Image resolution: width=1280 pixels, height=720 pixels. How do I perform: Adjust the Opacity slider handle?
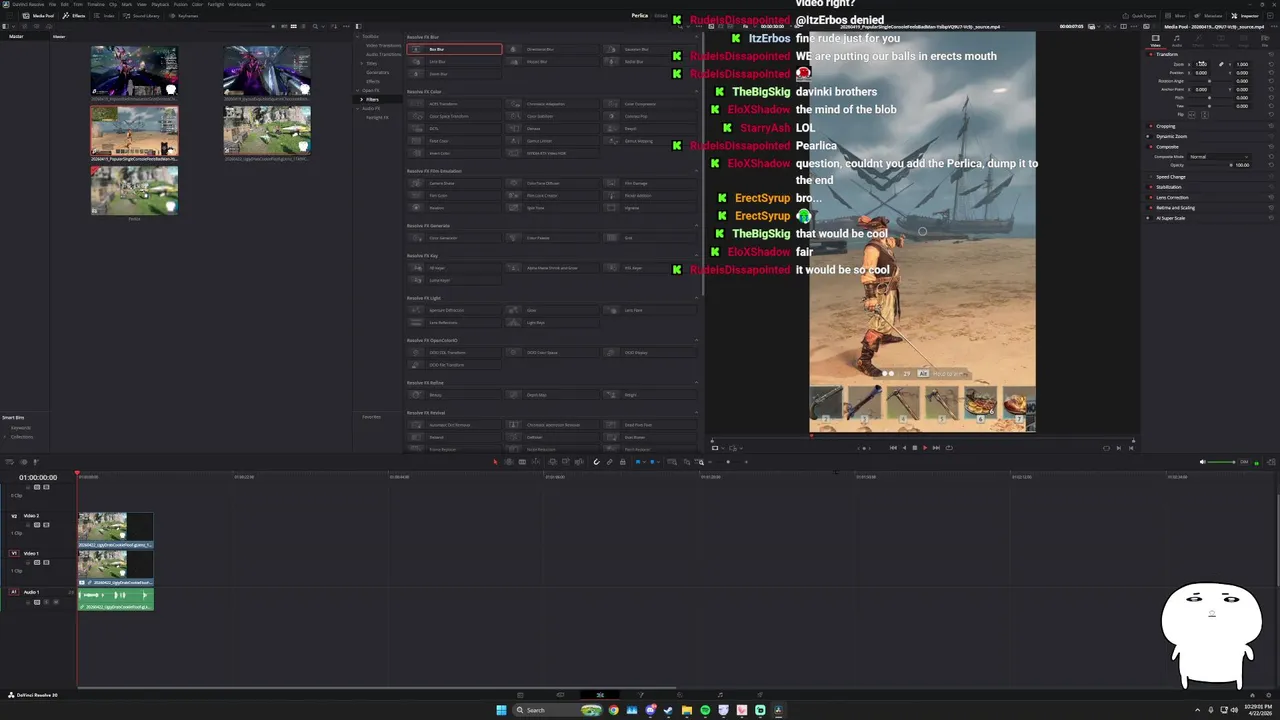coord(1231,165)
